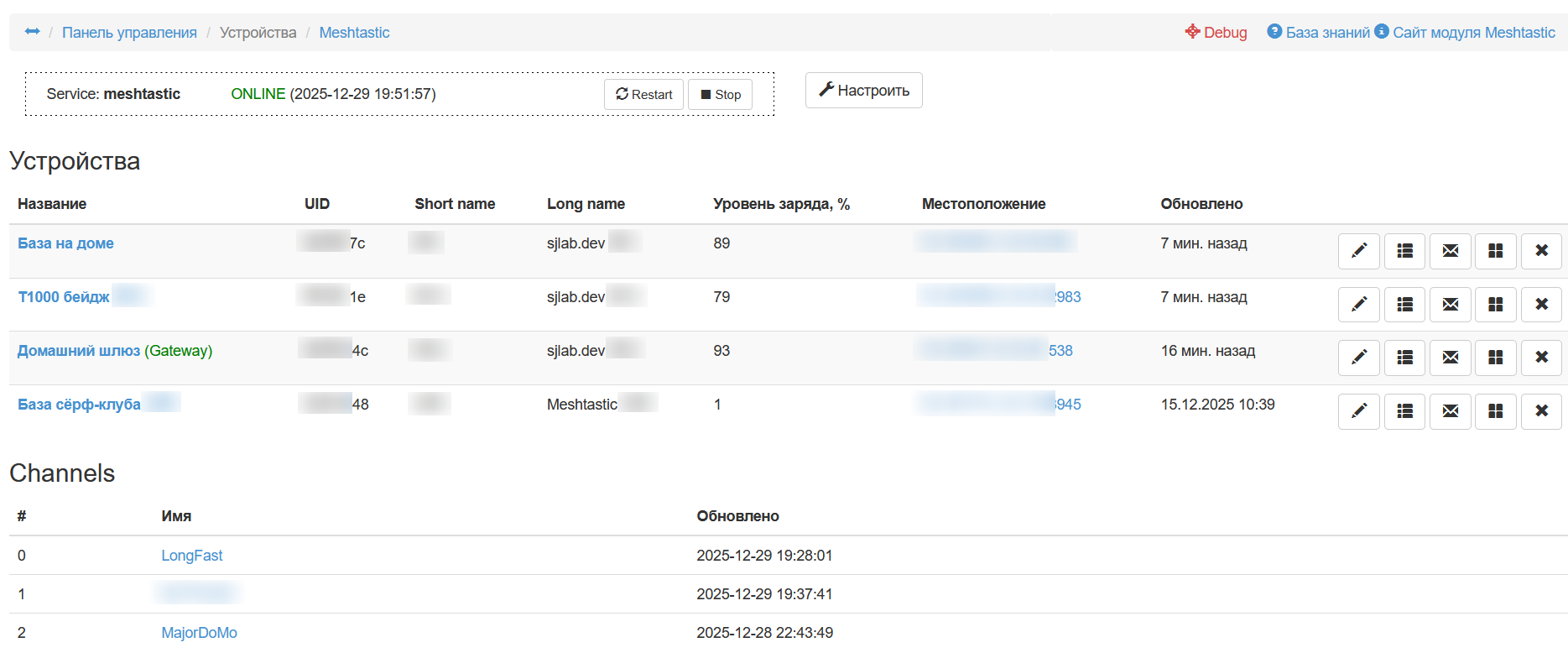Remove Т1000 бейдж using the X icon
This screenshot has width=1568, height=653.
(1541, 305)
